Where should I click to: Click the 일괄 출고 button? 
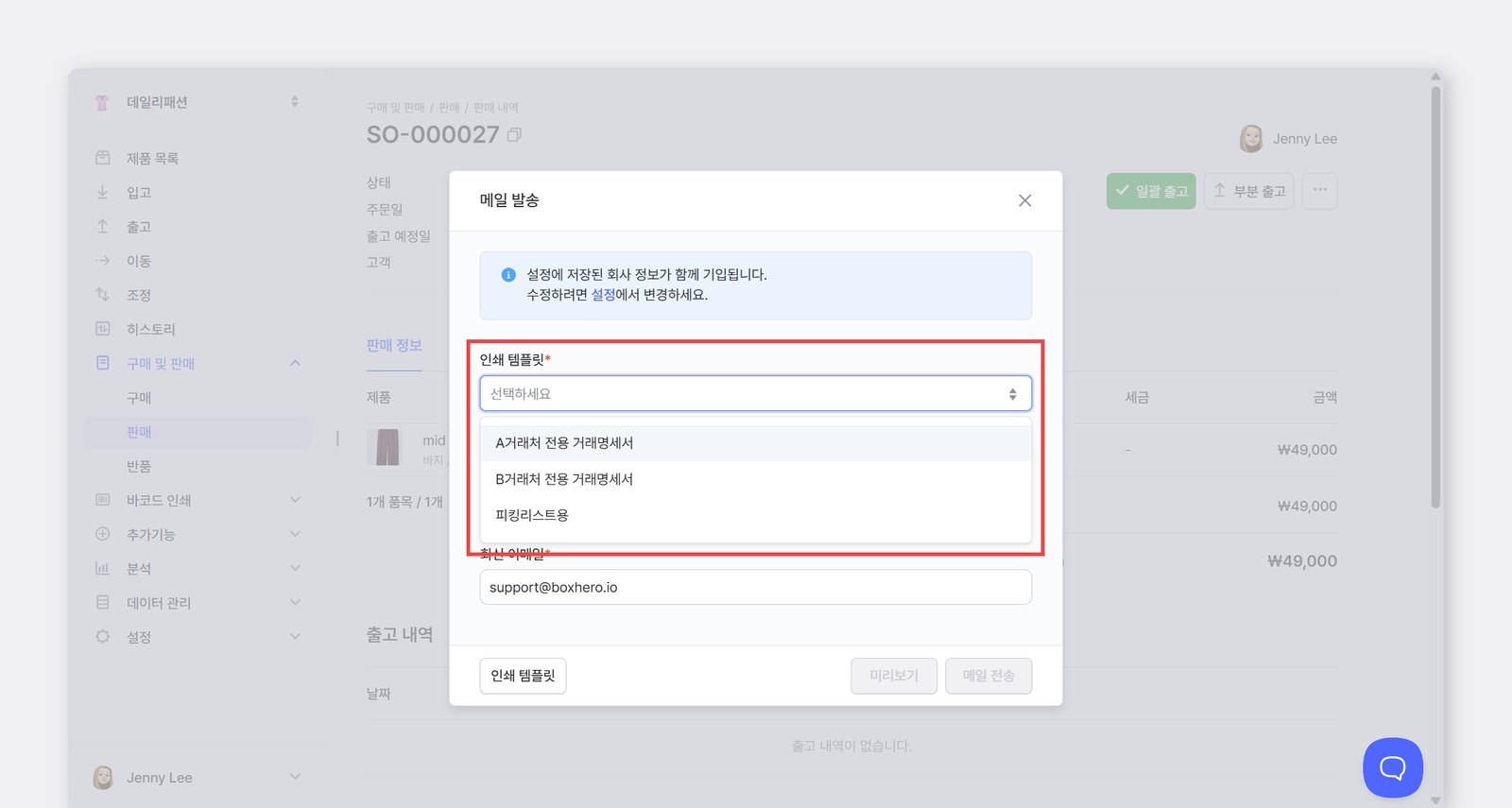coord(1151,191)
